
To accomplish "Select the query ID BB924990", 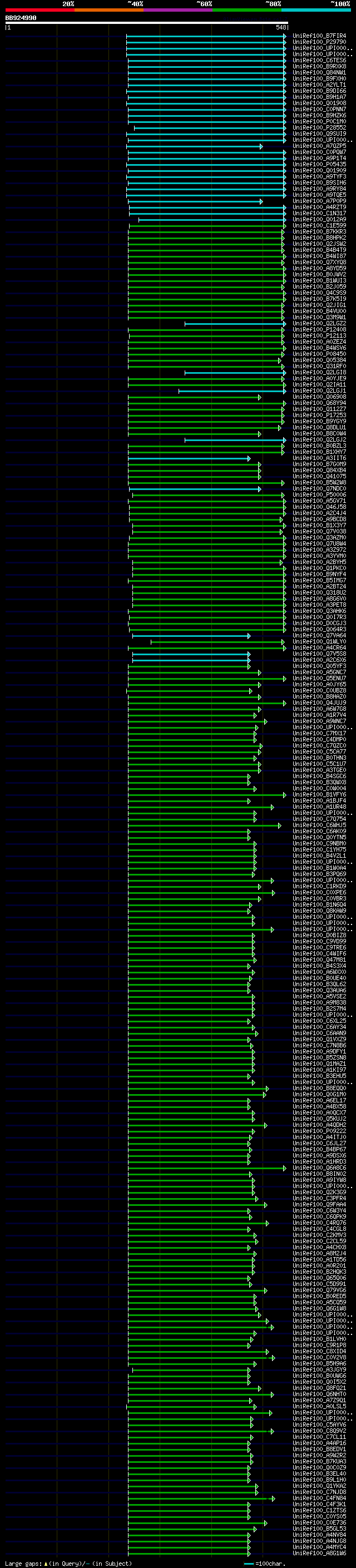I will pos(21,18).
